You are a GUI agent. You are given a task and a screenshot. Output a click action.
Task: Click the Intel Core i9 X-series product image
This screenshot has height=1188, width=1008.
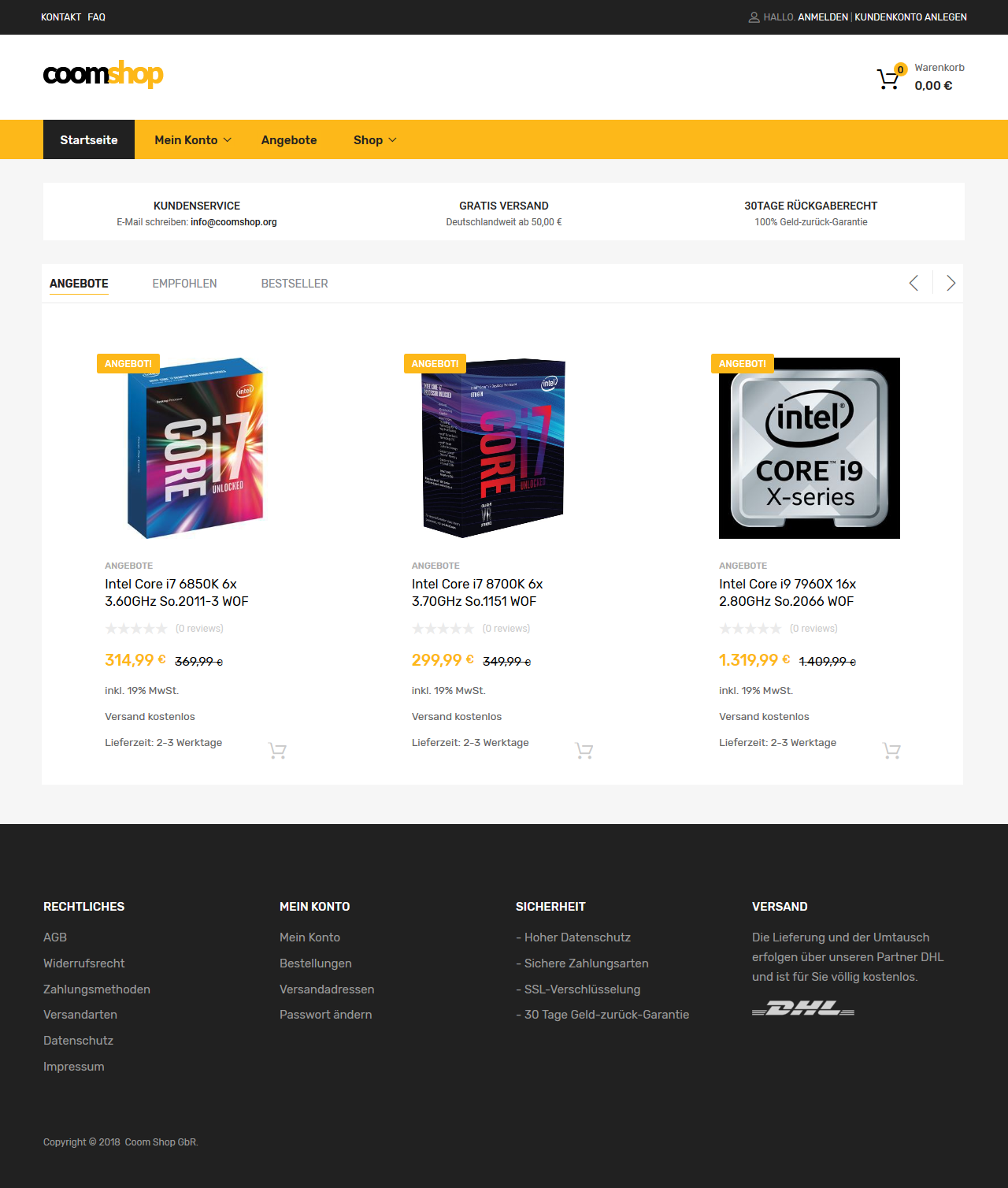pos(810,448)
